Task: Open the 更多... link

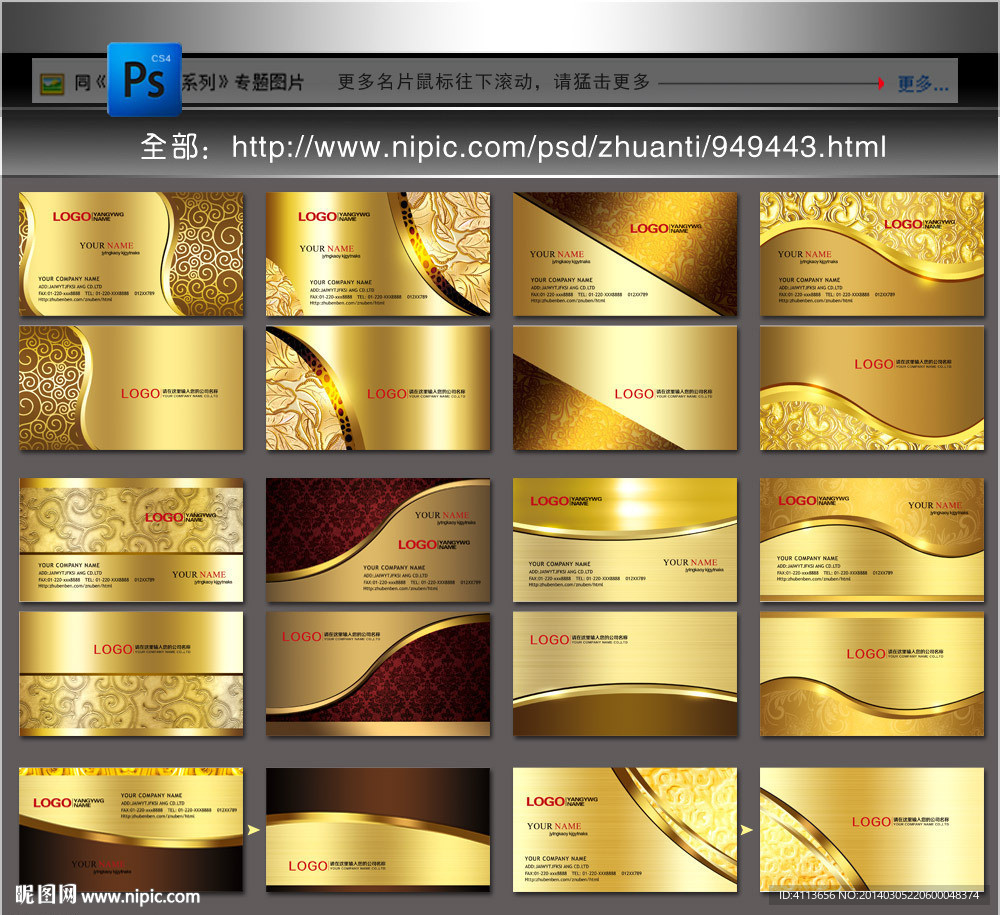Action: point(923,84)
